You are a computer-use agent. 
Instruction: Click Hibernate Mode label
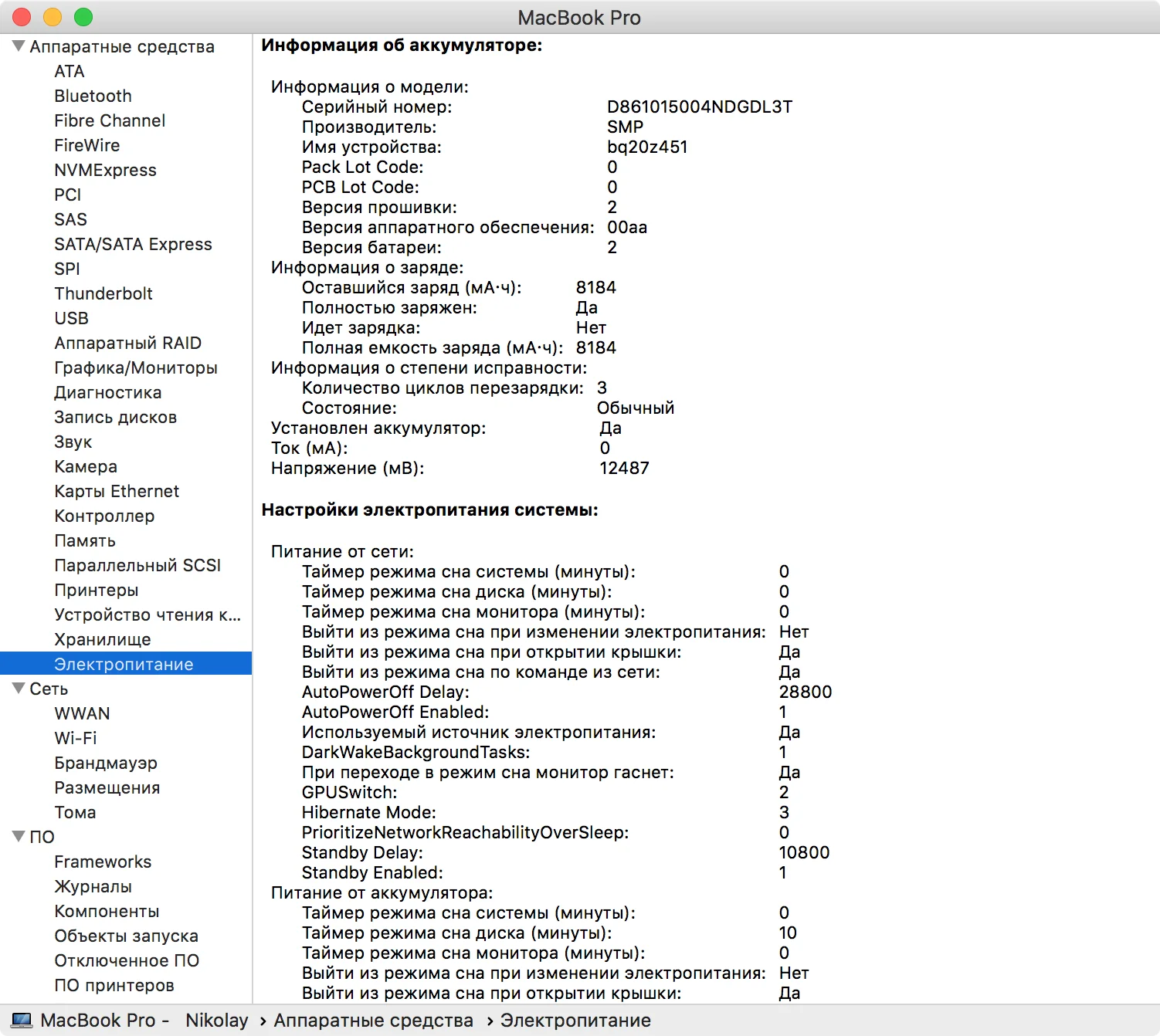[x=369, y=812]
